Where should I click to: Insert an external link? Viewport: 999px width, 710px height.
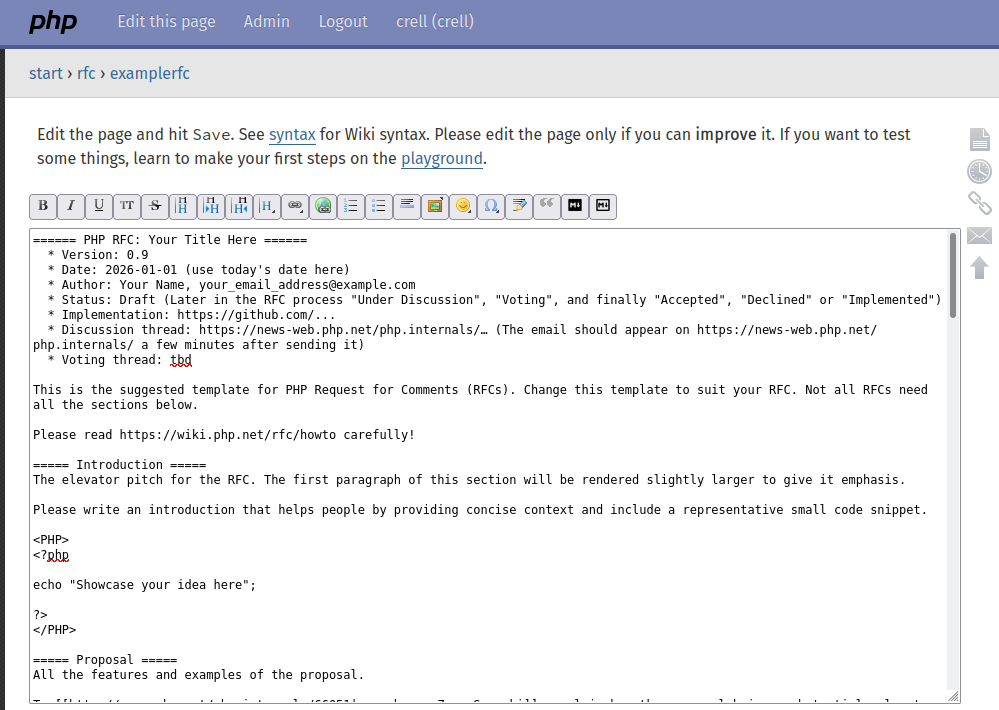[323, 206]
